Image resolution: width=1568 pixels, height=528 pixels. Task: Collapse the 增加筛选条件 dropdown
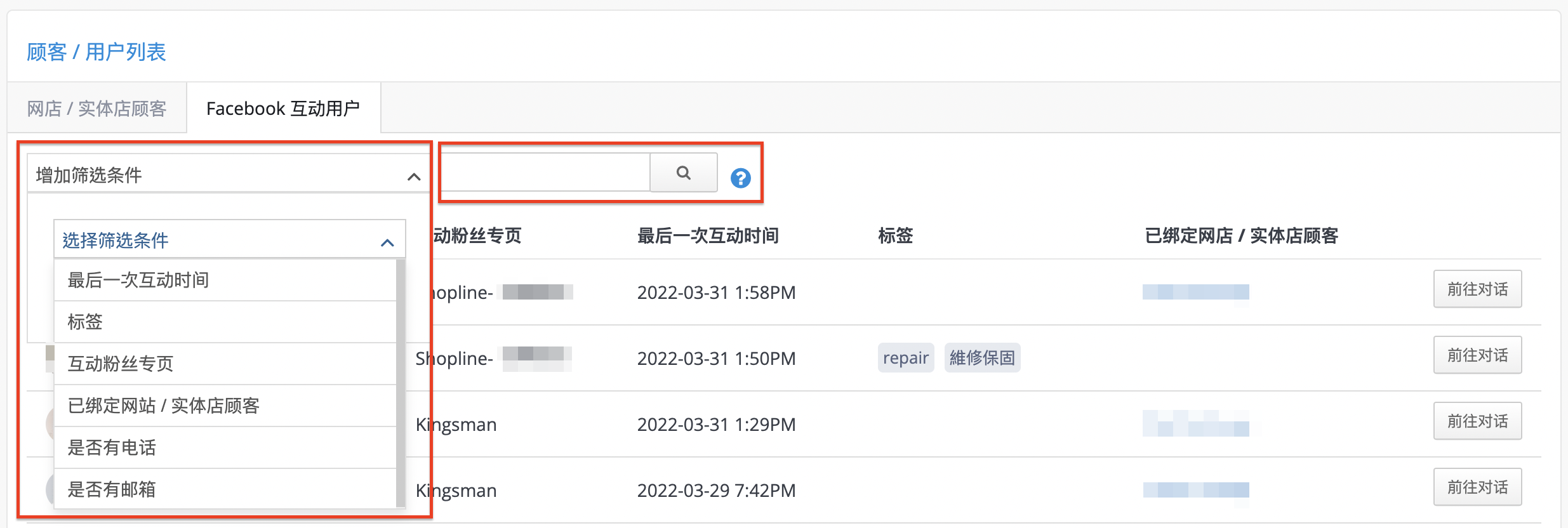[229, 174]
